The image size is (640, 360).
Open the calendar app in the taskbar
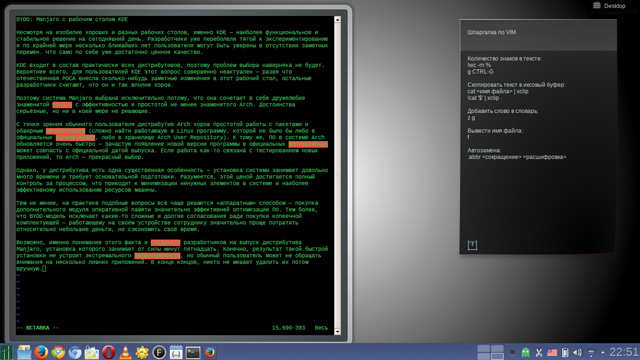click(x=176, y=352)
